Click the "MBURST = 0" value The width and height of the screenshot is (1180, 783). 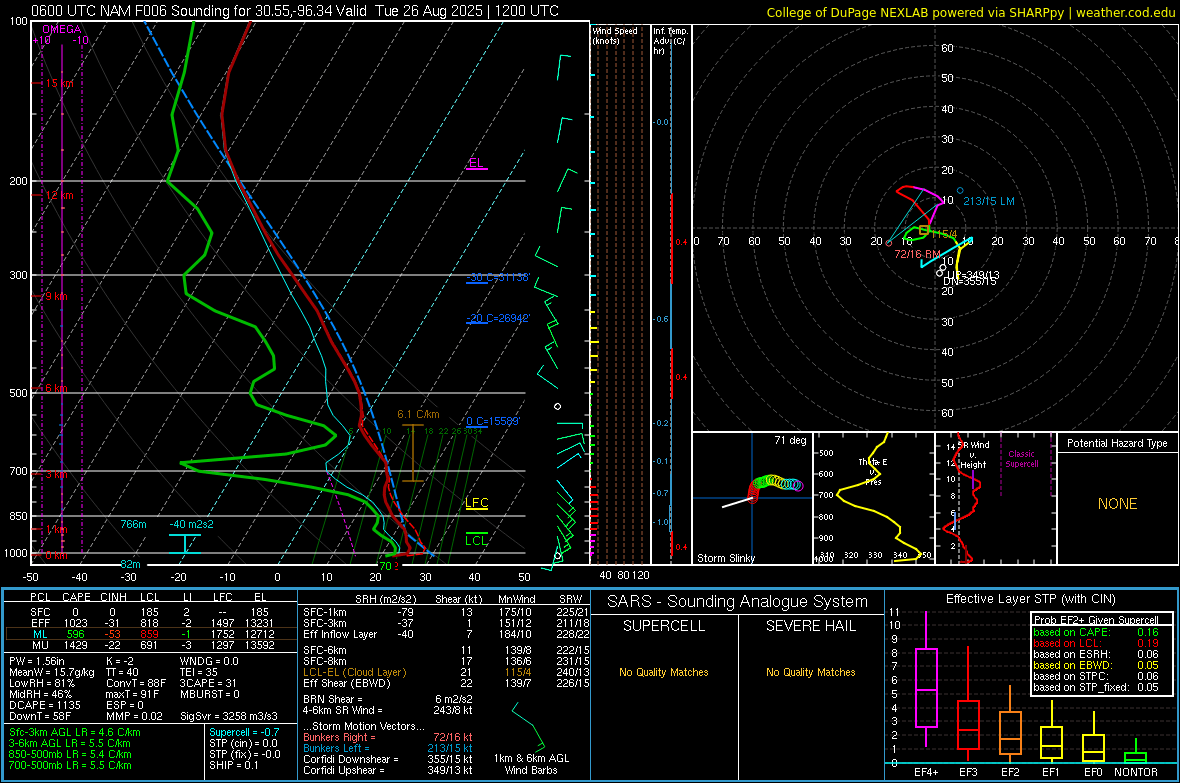pos(210,694)
